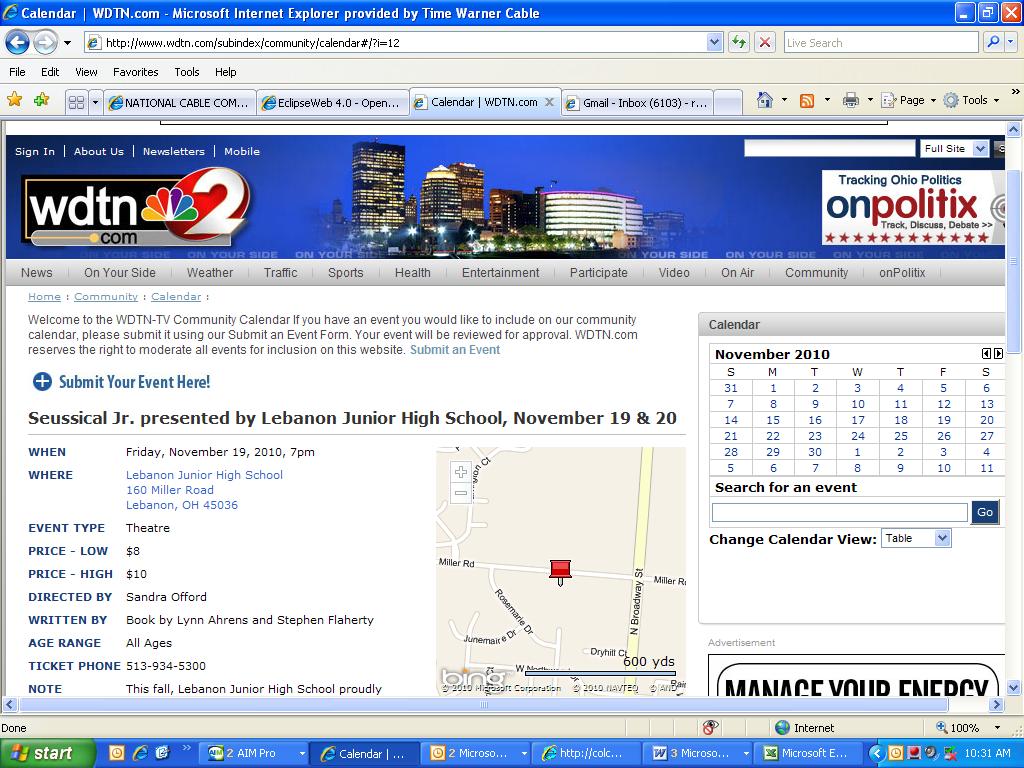The height and width of the screenshot is (768, 1024).
Task: Click the Sign In link
Action: tap(35, 152)
